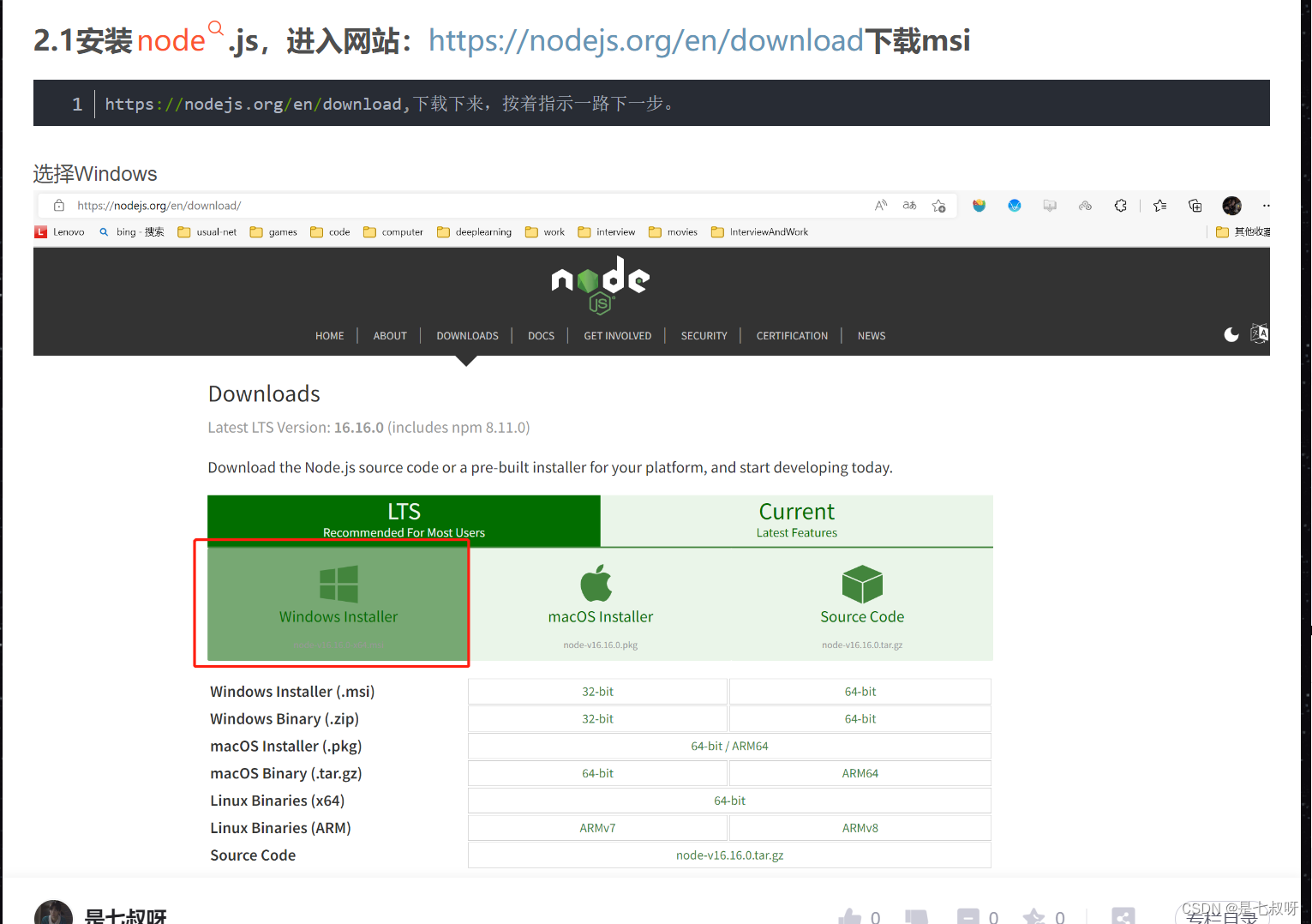Open GET INVOLVED in the Node.js nav

(x=618, y=336)
